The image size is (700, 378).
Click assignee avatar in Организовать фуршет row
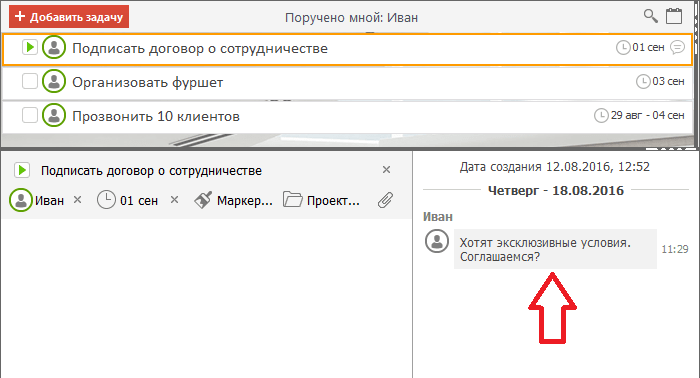(x=54, y=81)
